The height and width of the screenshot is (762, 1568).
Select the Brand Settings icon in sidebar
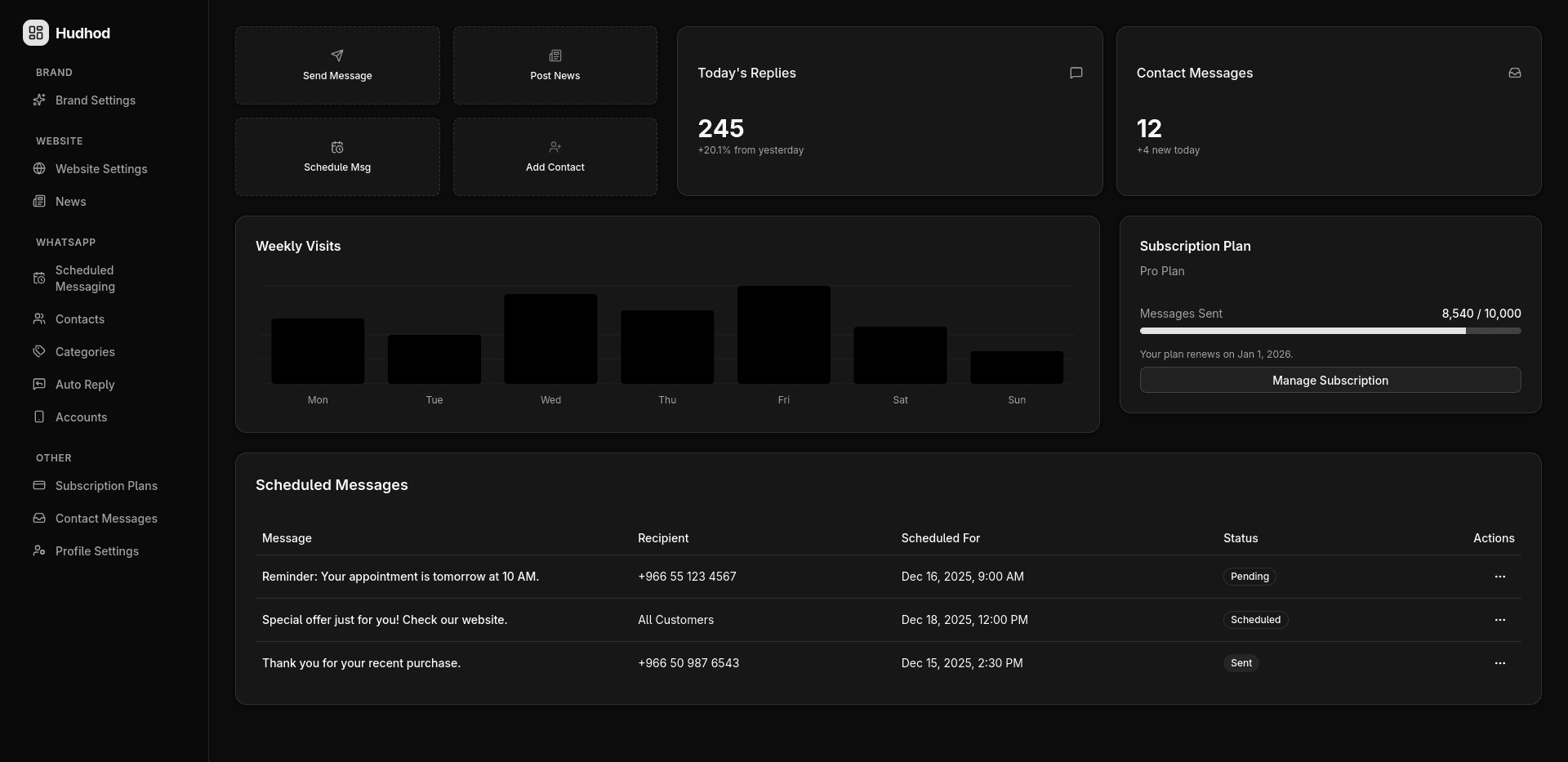(x=39, y=100)
